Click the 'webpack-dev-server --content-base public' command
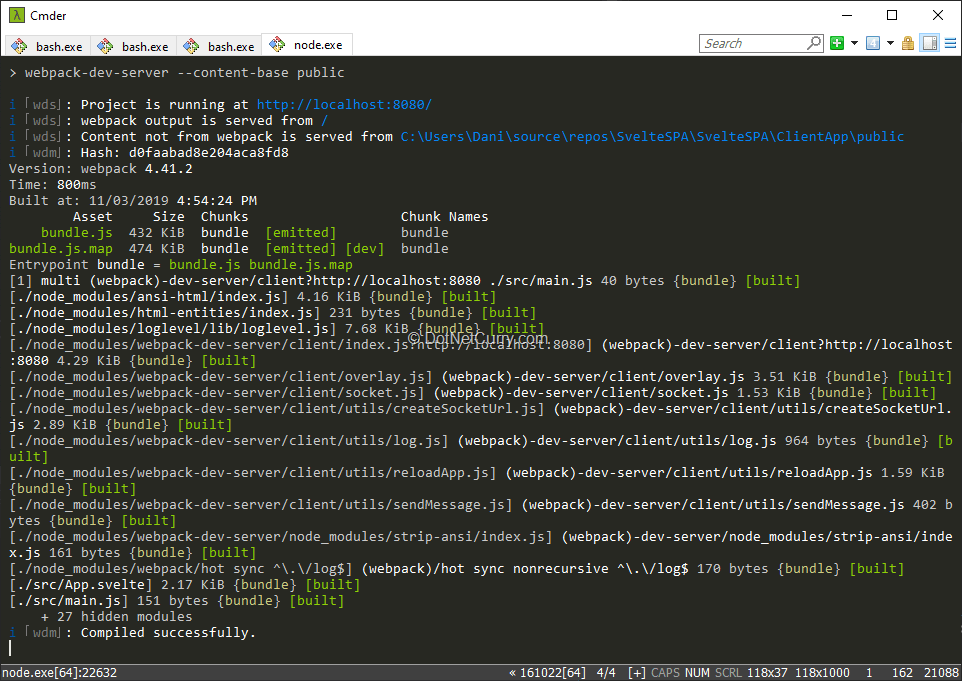 click(185, 72)
